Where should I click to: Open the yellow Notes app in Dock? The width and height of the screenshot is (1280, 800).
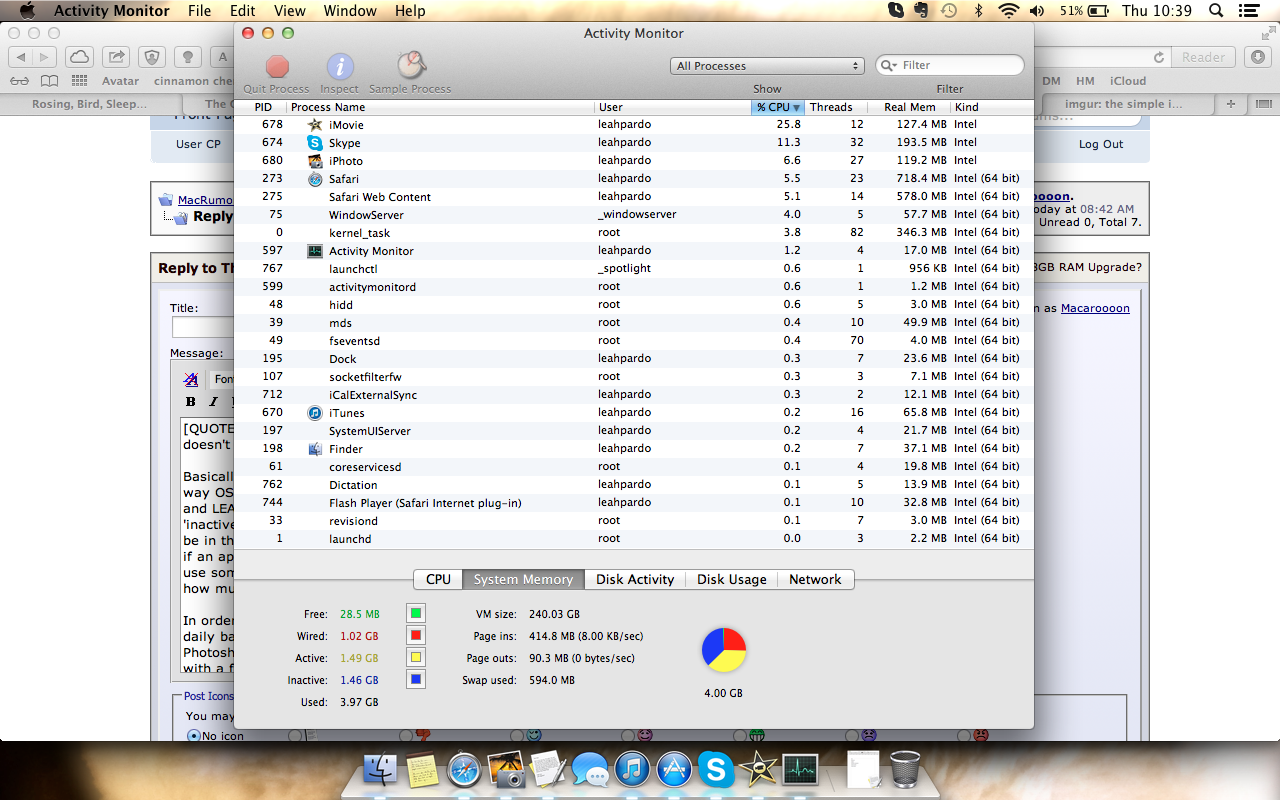coord(422,769)
